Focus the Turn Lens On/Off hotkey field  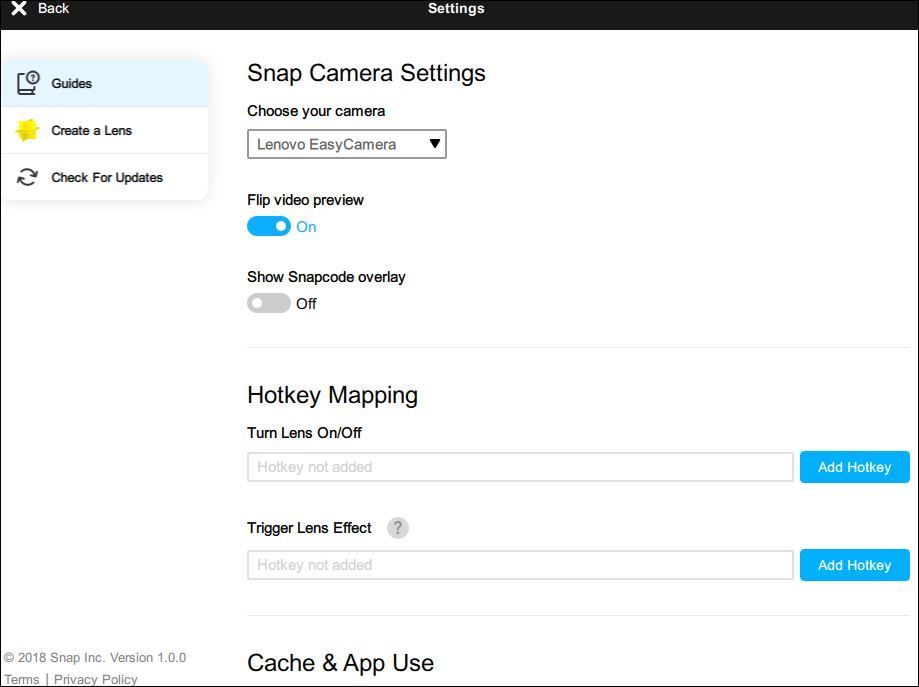(520, 467)
